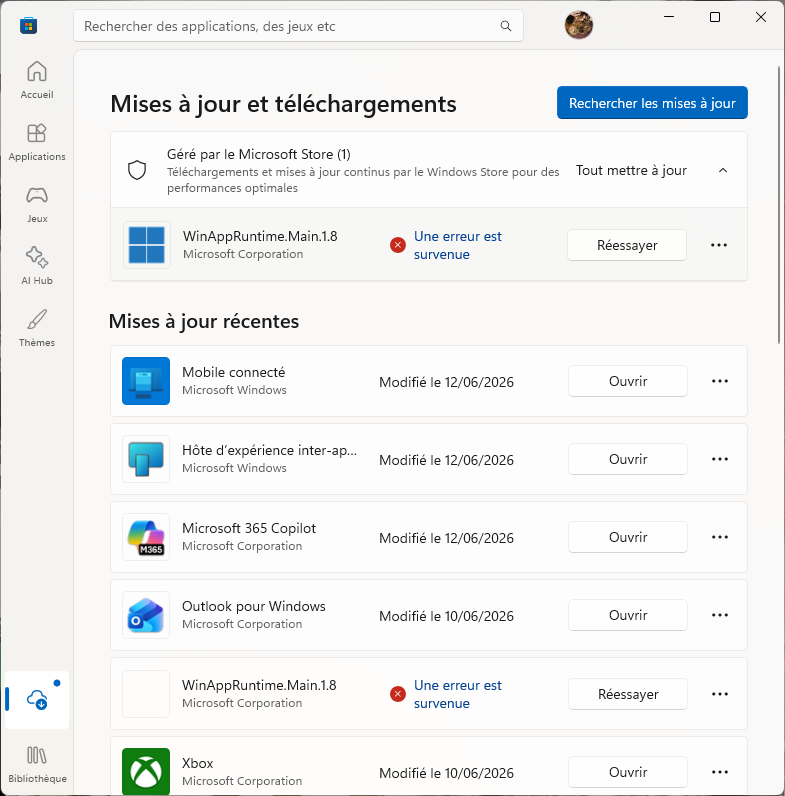This screenshot has width=785, height=796.
Task: Click the Mobile connecté app icon
Action: click(x=146, y=381)
